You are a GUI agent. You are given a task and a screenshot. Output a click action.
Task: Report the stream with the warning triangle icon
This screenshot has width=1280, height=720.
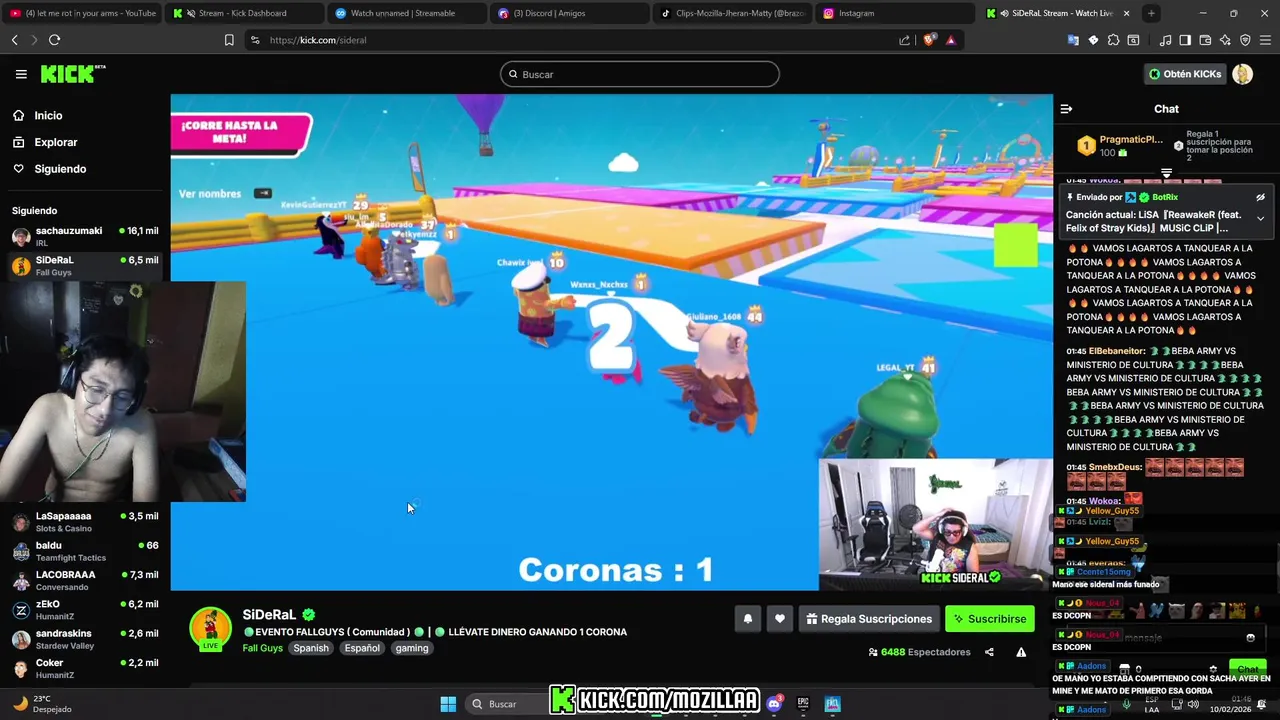coord(1021,652)
